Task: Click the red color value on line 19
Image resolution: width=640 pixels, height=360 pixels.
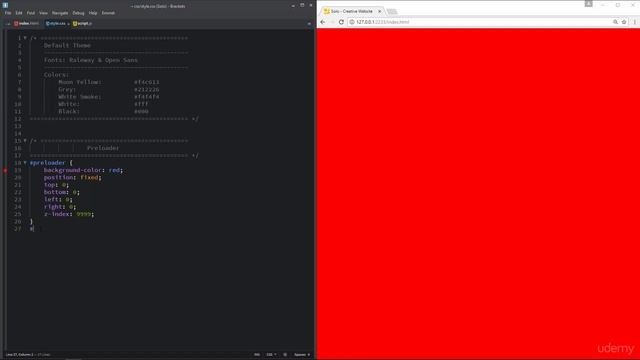Action: pyautogui.click(x=114, y=170)
